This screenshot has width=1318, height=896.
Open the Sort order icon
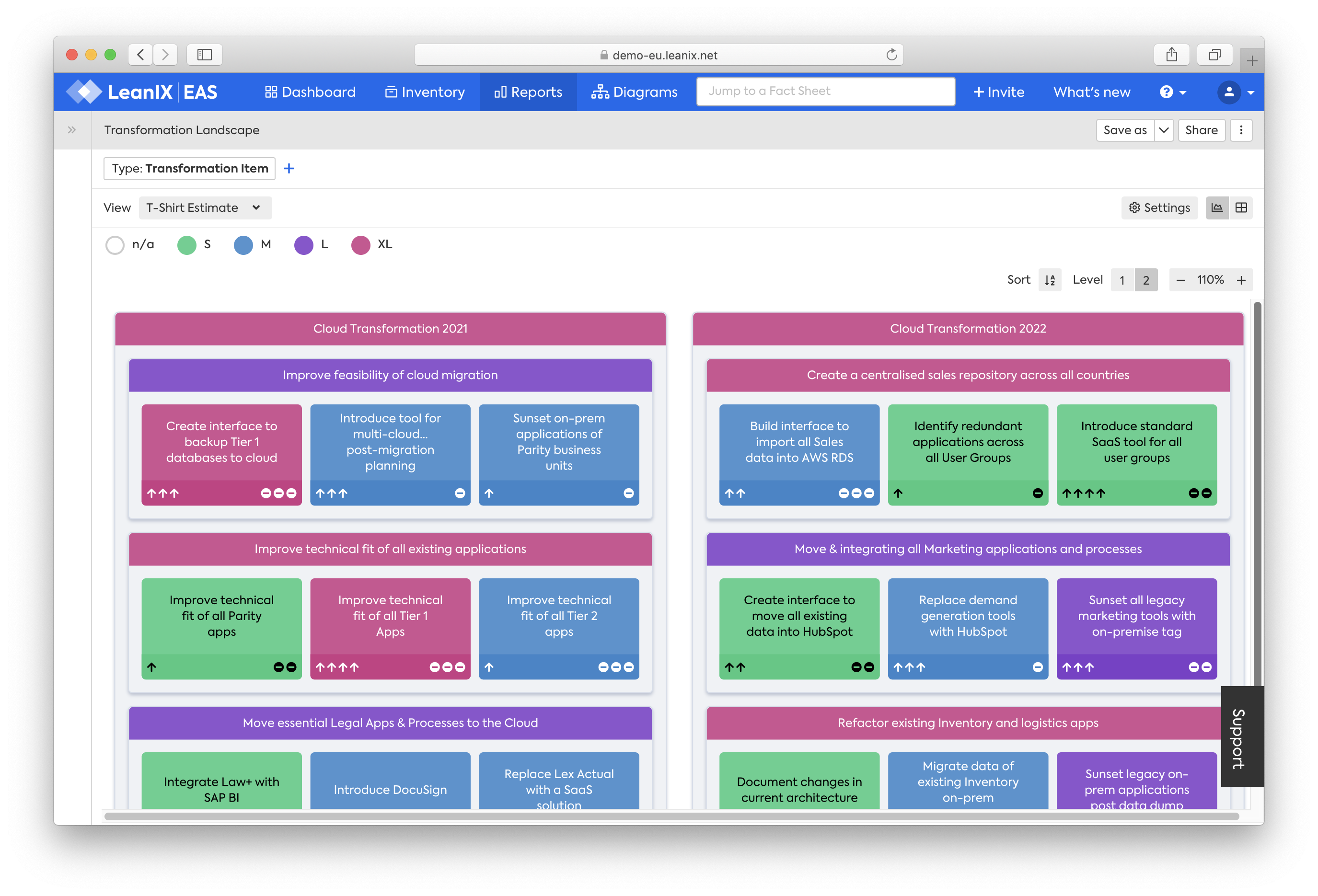1050,280
